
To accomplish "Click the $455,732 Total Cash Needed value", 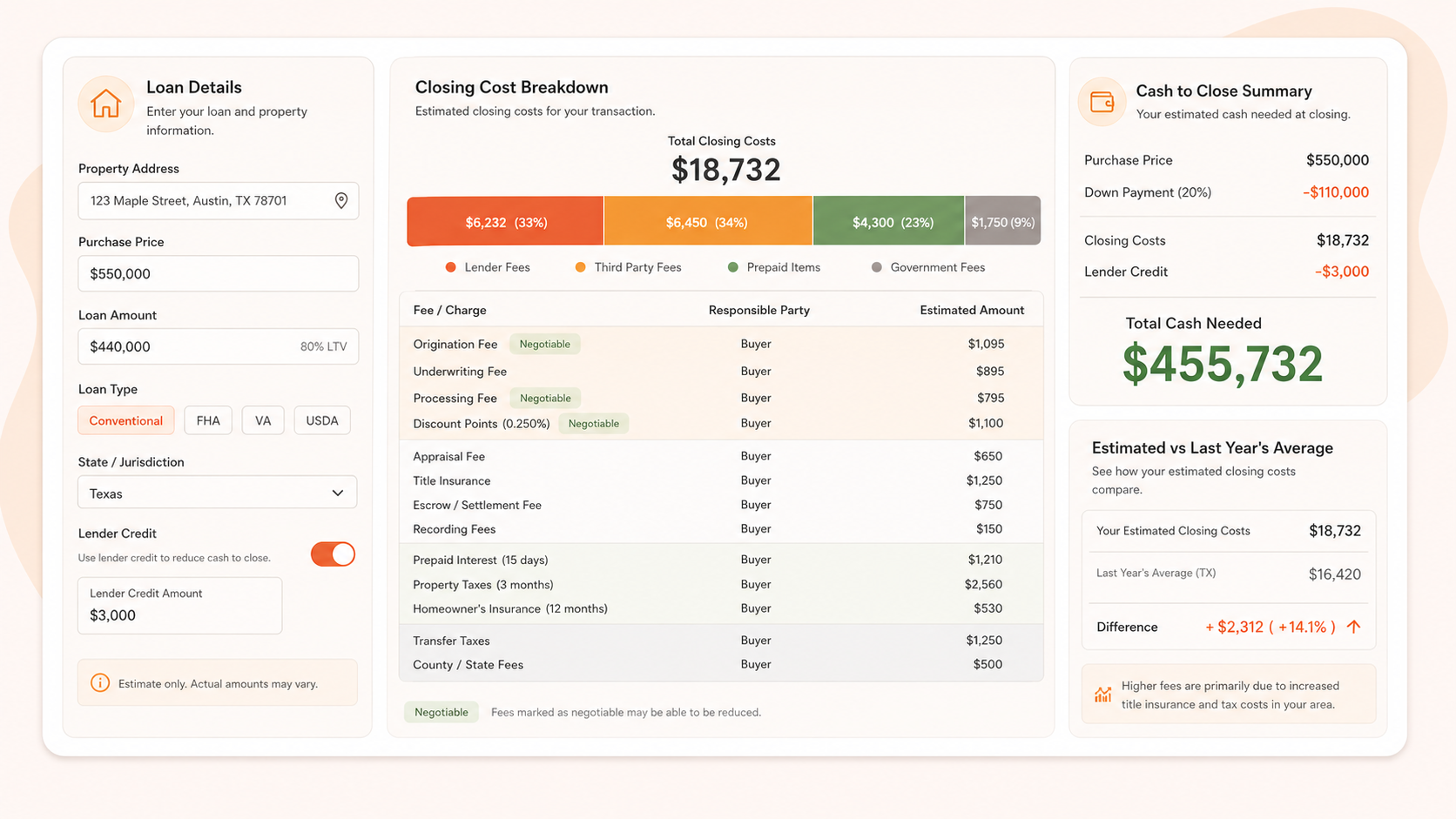I will point(1223,364).
